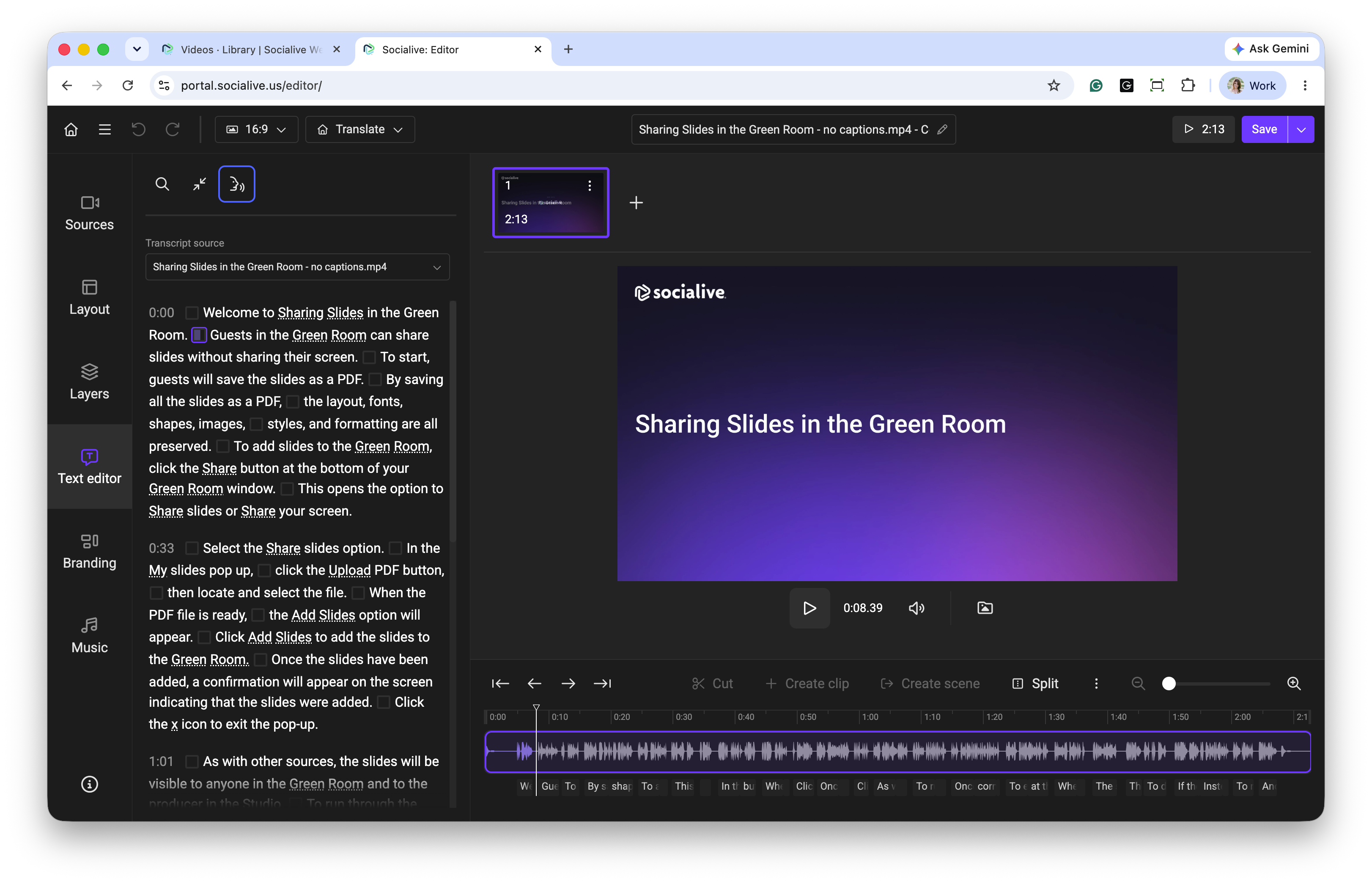The height and width of the screenshot is (884, 1372).
Task: Click the image snapshot icon beside volume
Action: click(985, 608)
